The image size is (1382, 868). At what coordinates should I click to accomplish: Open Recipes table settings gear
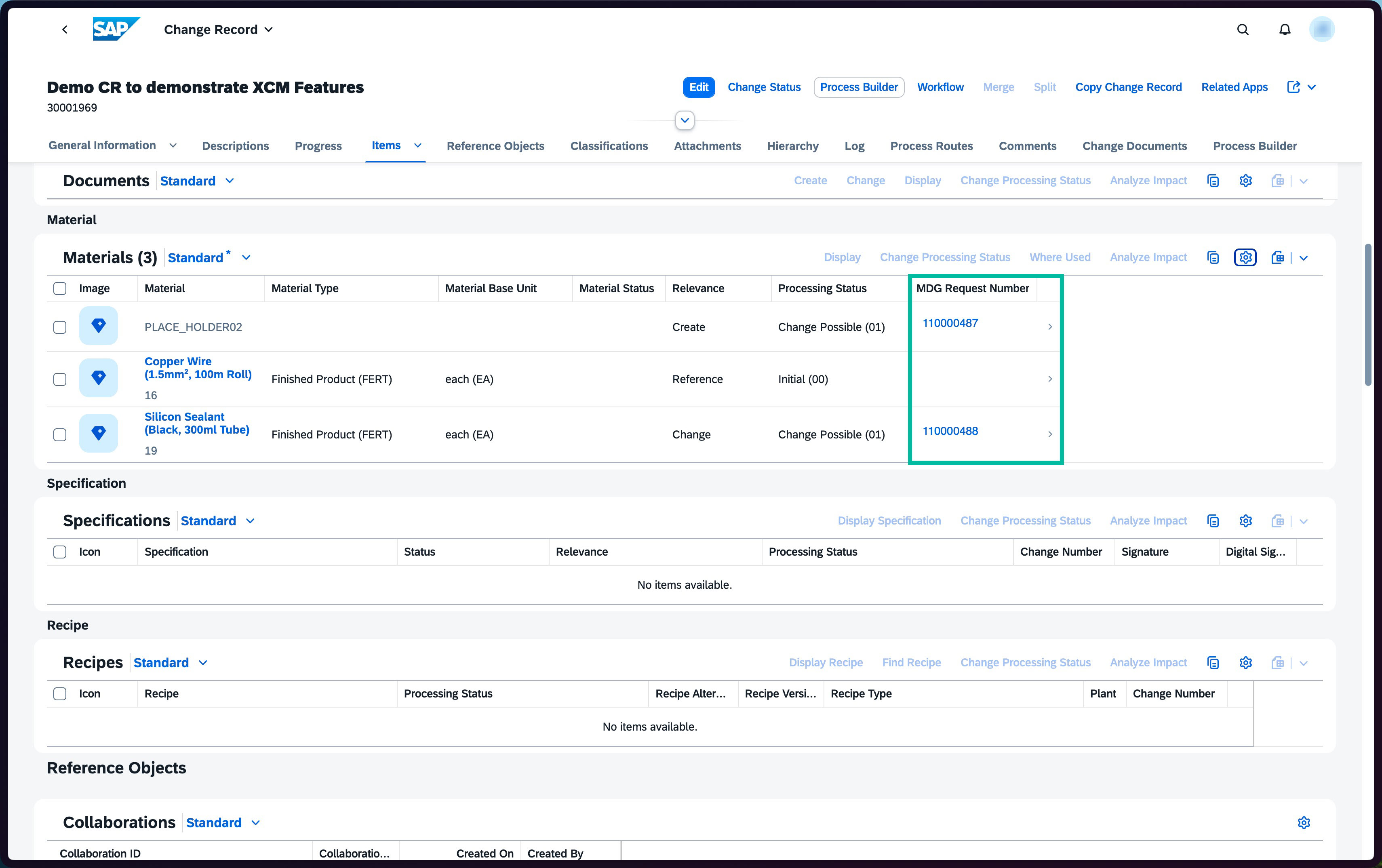[x=1245, y=662]
